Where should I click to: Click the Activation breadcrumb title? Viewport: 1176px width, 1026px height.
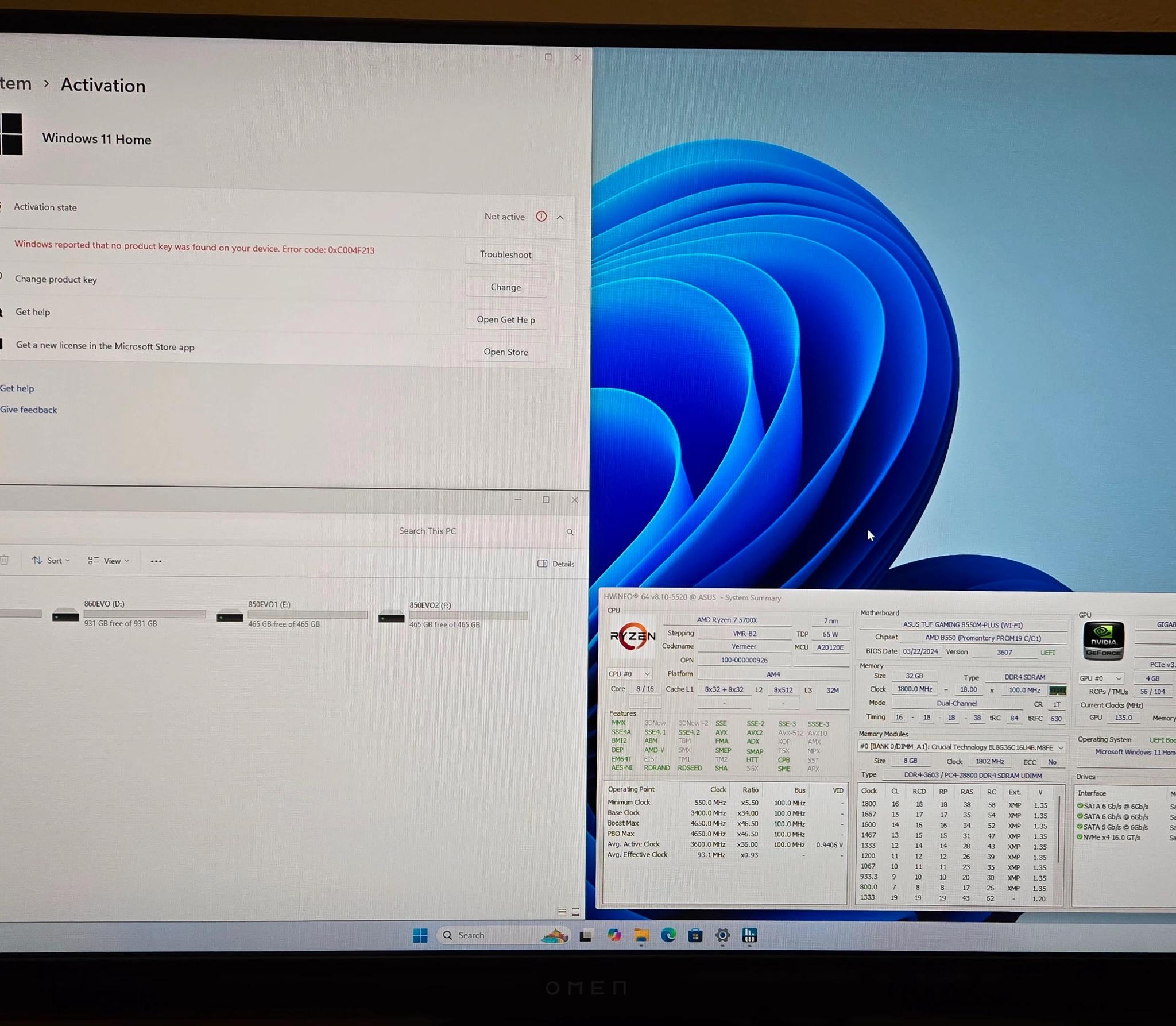(x=103, y=85)
